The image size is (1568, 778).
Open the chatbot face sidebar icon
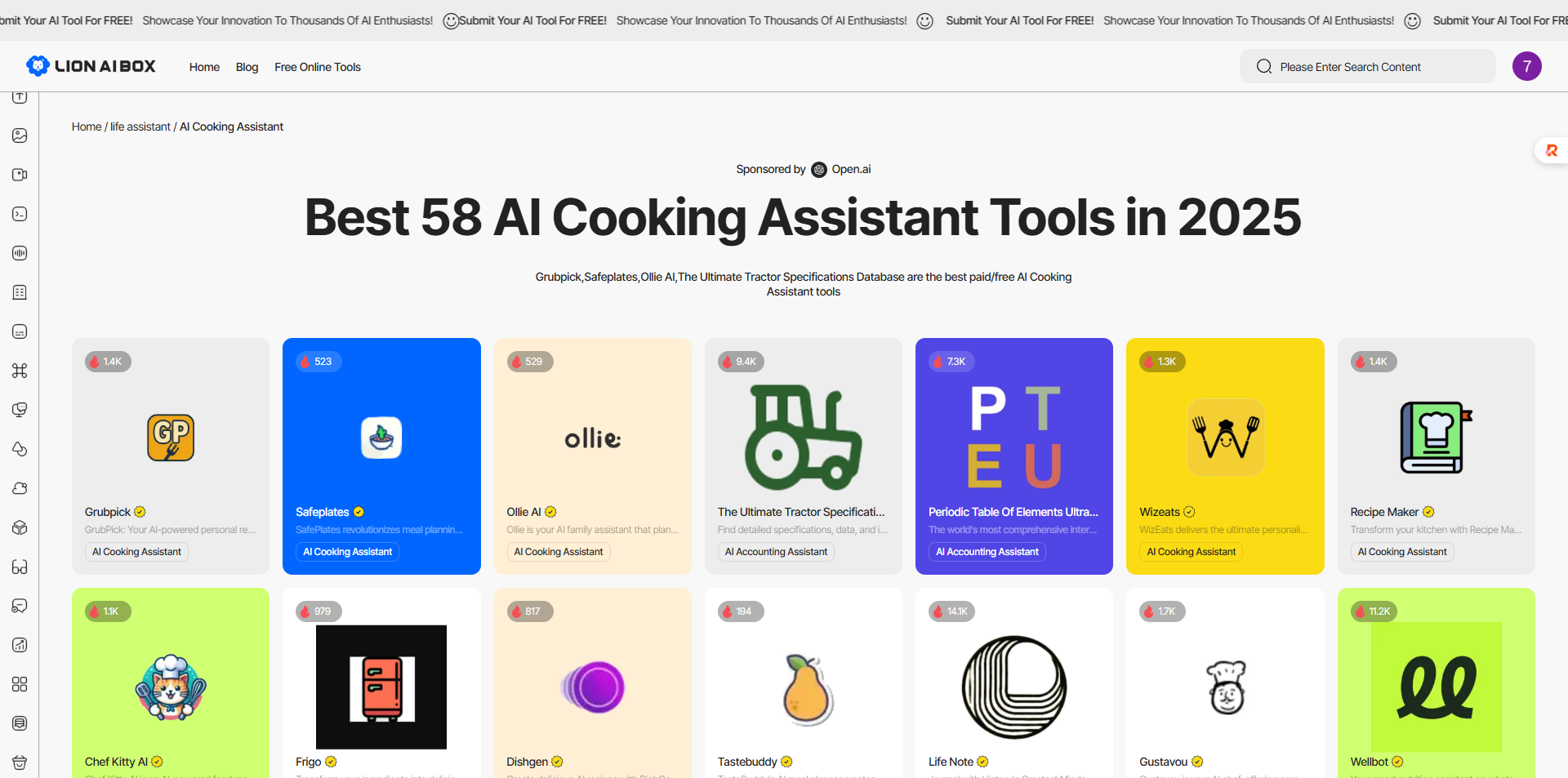[20, 331]
